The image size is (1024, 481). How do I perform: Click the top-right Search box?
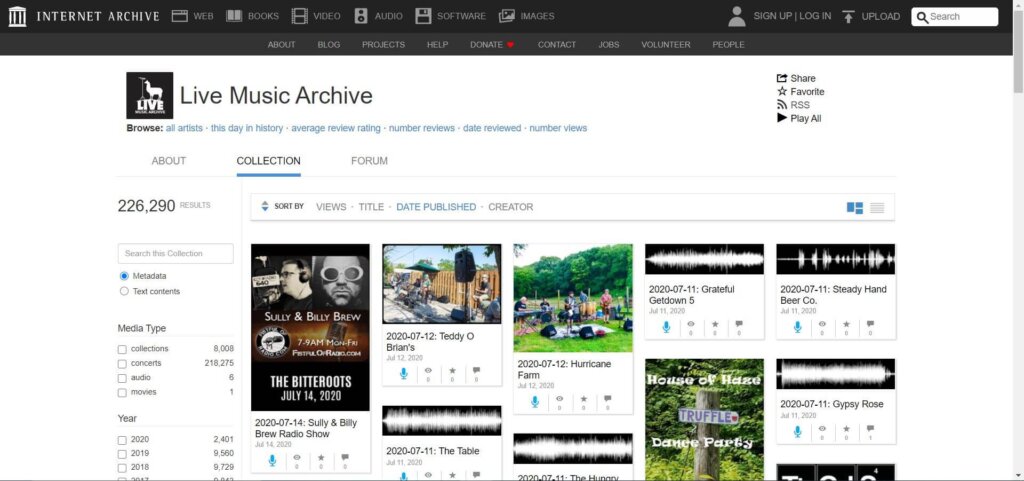(955, 17)
